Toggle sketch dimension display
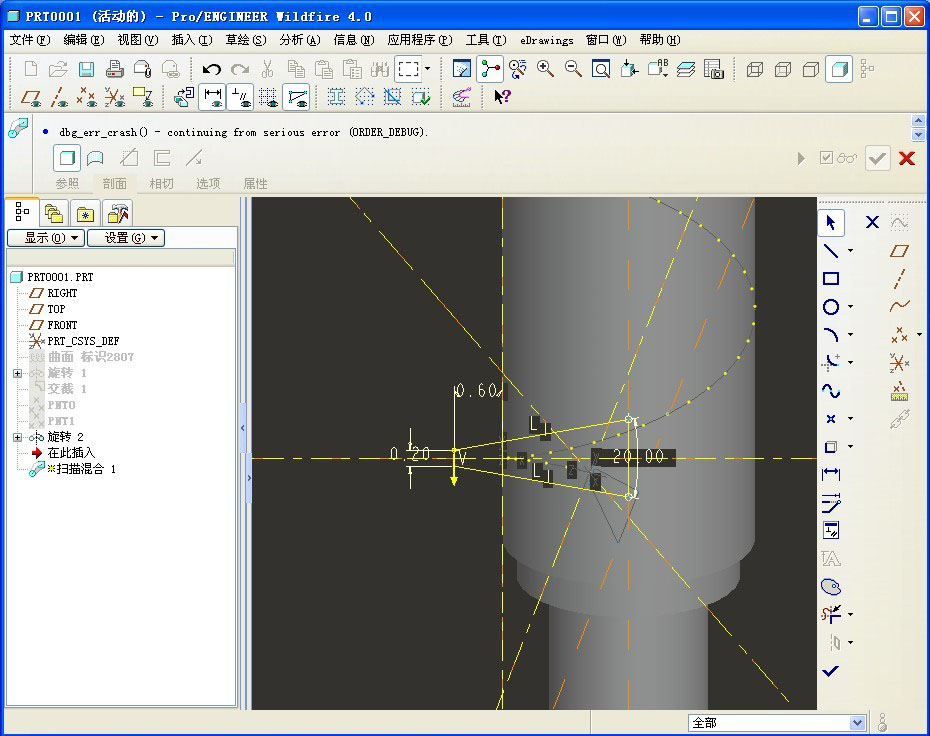This screenshot has width=930, height=736. click(x=212, y=97)
